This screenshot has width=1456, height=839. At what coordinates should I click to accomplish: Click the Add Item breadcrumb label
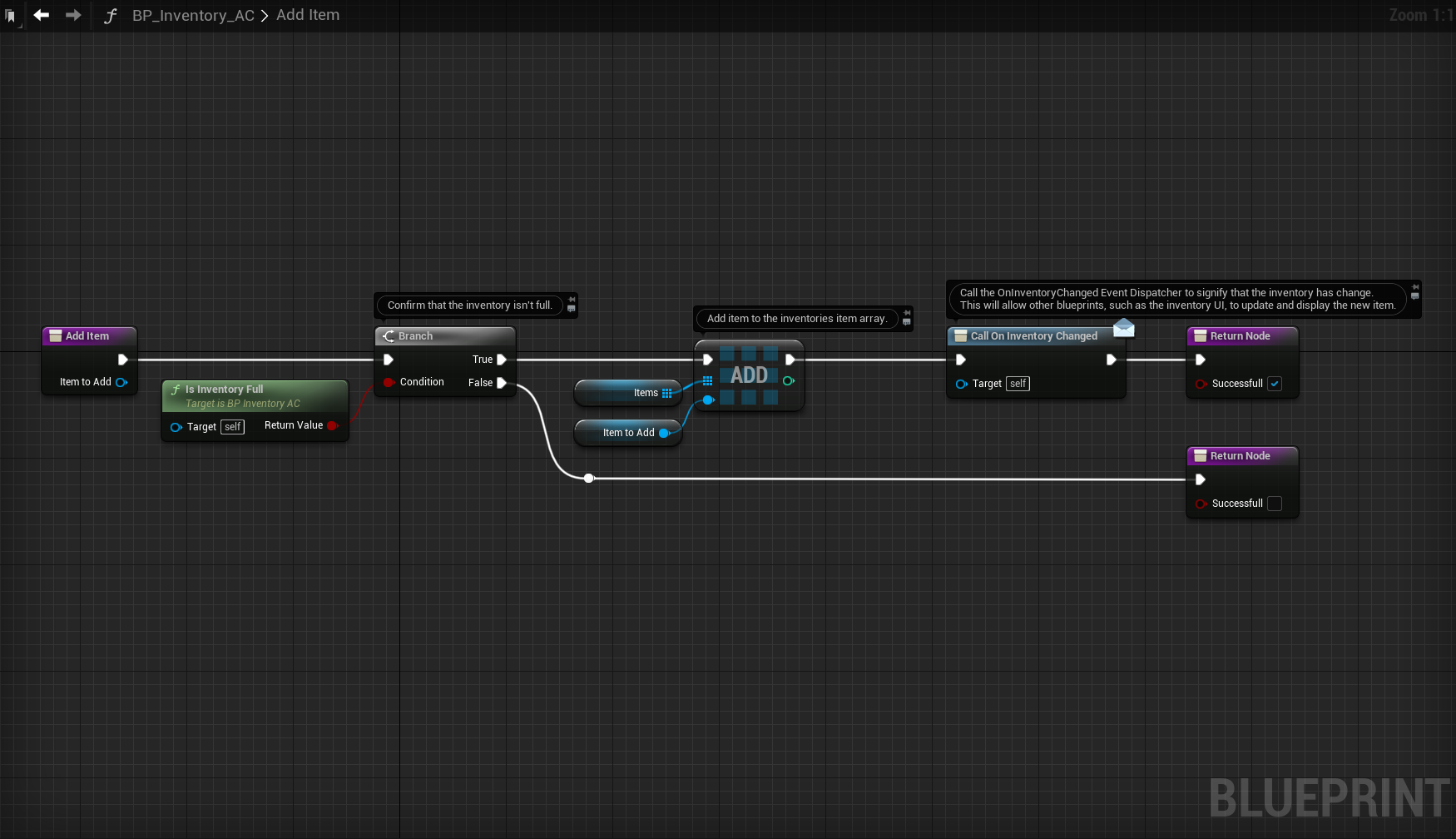click(308, 15)
